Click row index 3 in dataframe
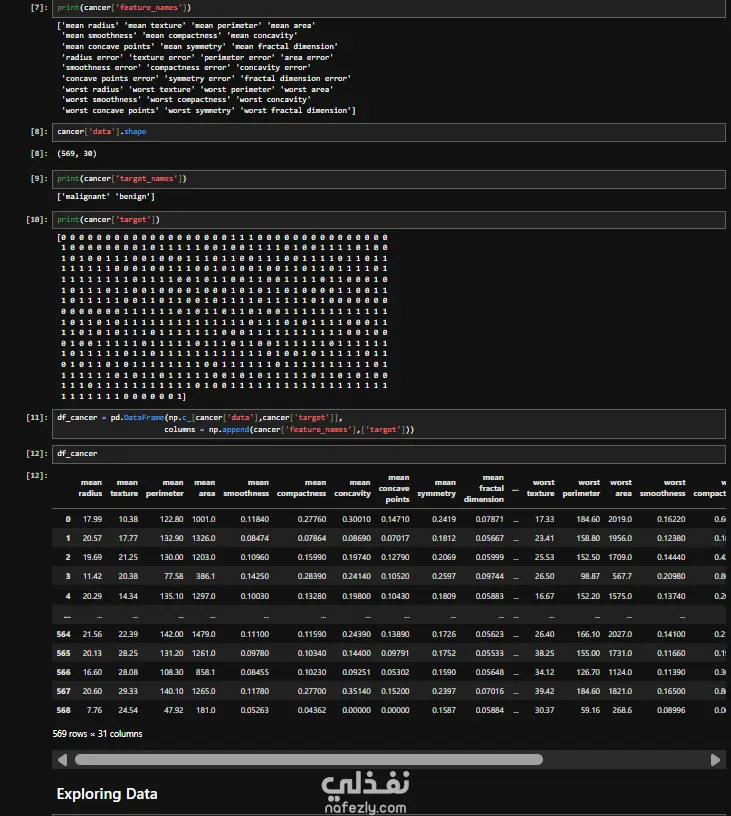731x816 pixels. (68, 576)
